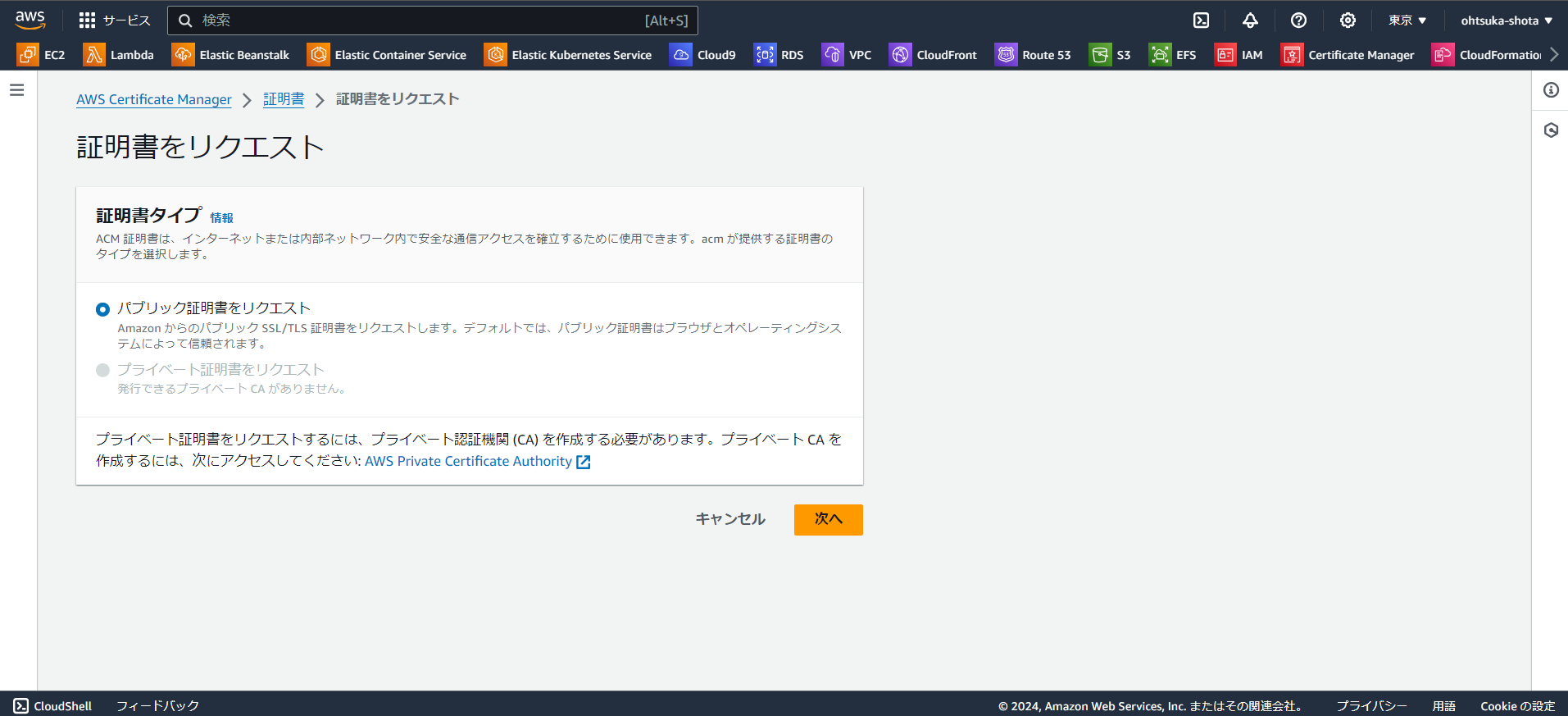The image size is (1568, 716).
Task: Open Elastic Container Service shortcut
Action: coord(387,55)
